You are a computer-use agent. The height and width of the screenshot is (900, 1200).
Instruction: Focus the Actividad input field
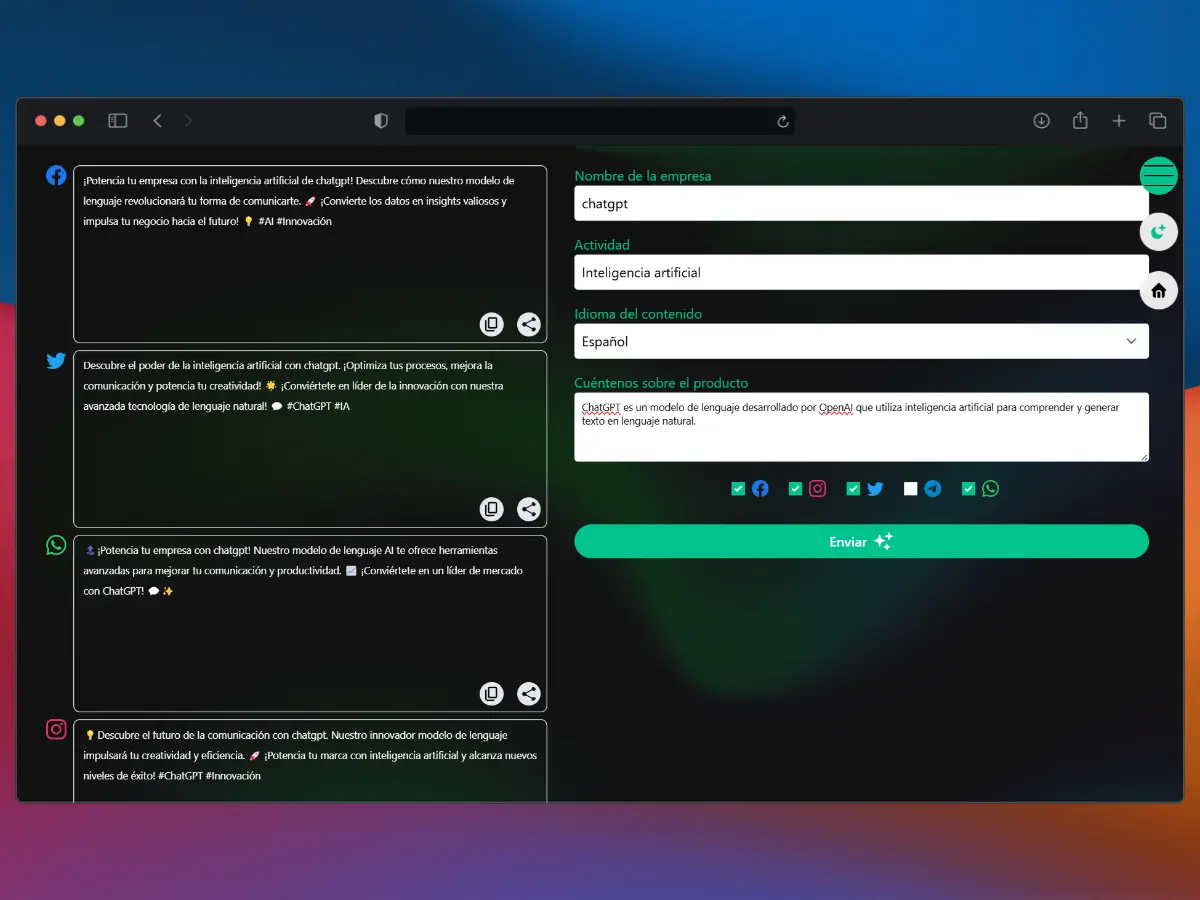pos(861,272)
